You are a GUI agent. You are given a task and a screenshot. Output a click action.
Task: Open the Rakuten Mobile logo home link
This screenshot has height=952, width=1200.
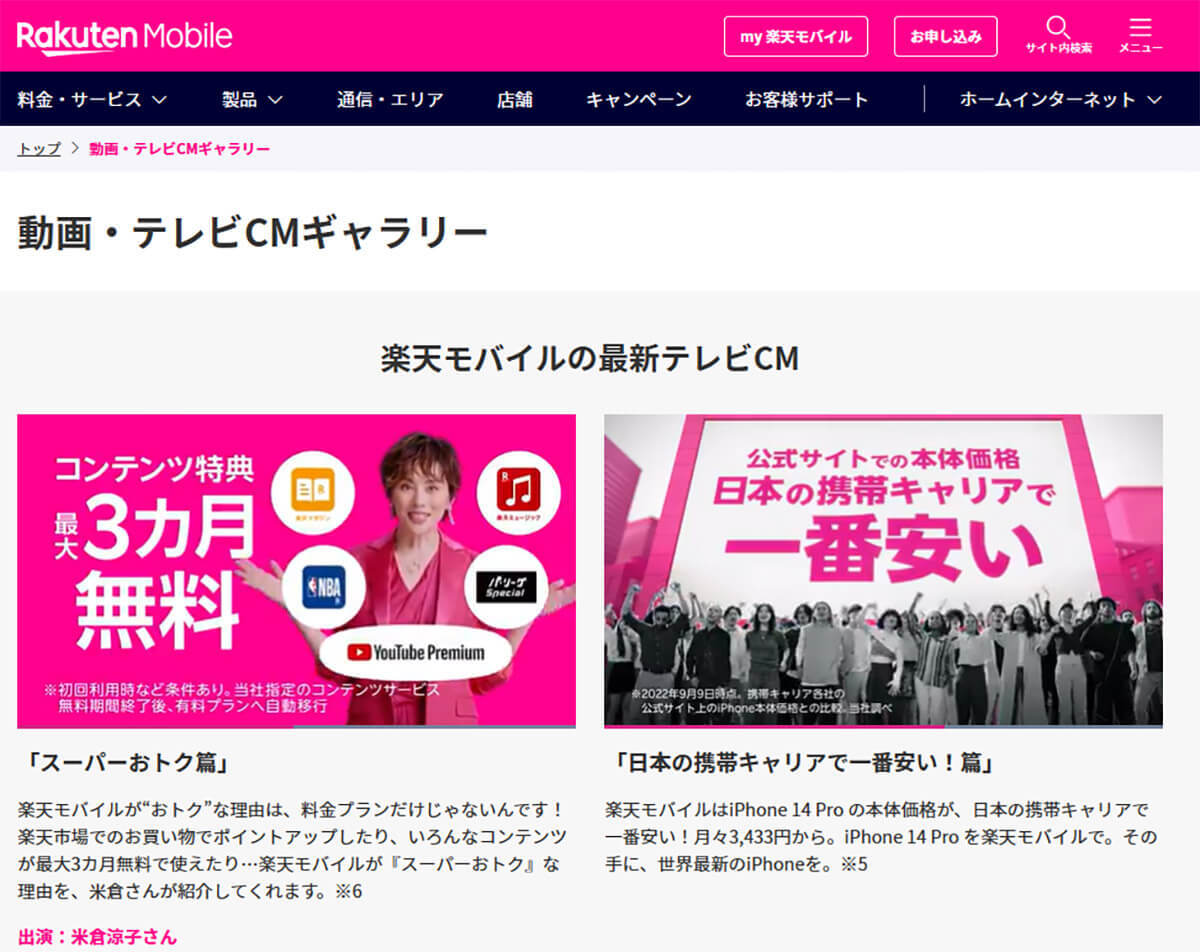(125, 37)
